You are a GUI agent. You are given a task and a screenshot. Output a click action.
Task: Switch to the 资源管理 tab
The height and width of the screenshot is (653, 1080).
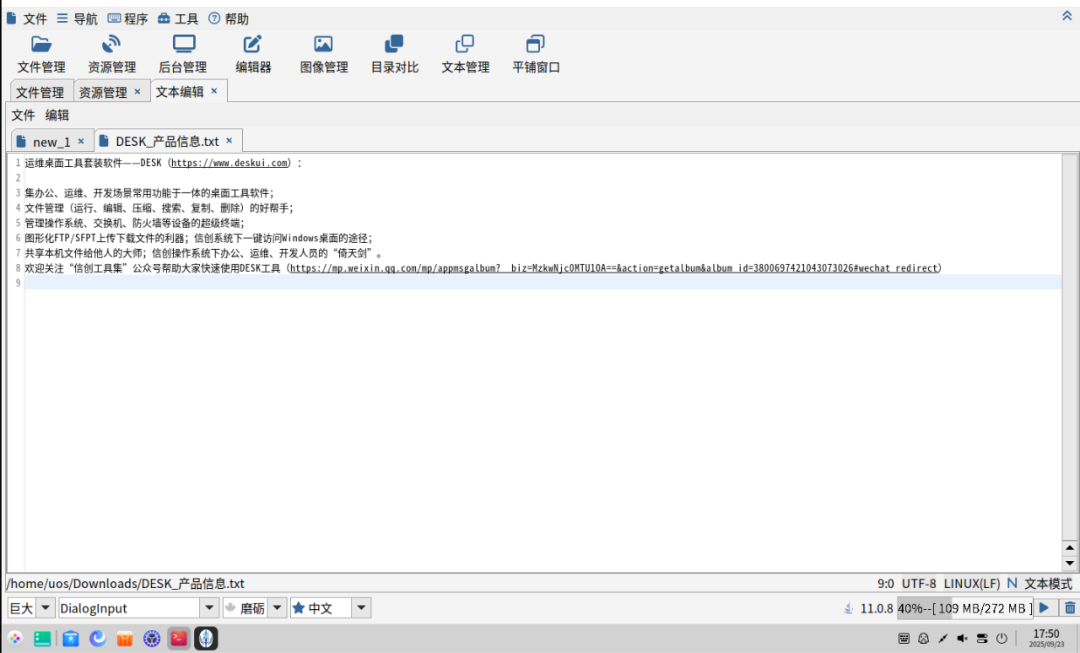pos(103,92)
